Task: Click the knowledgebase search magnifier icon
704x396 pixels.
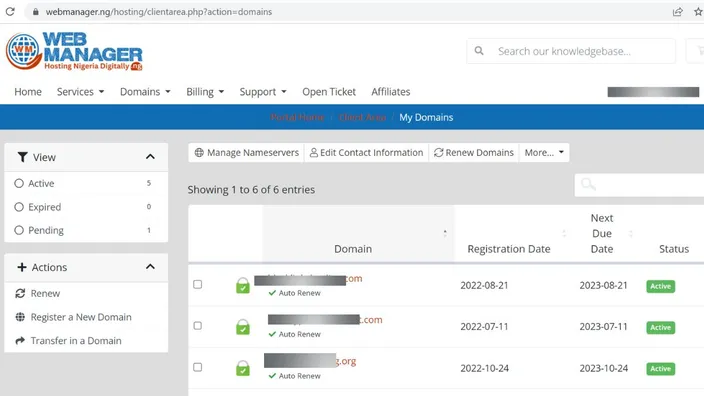Action: point(479,51)
